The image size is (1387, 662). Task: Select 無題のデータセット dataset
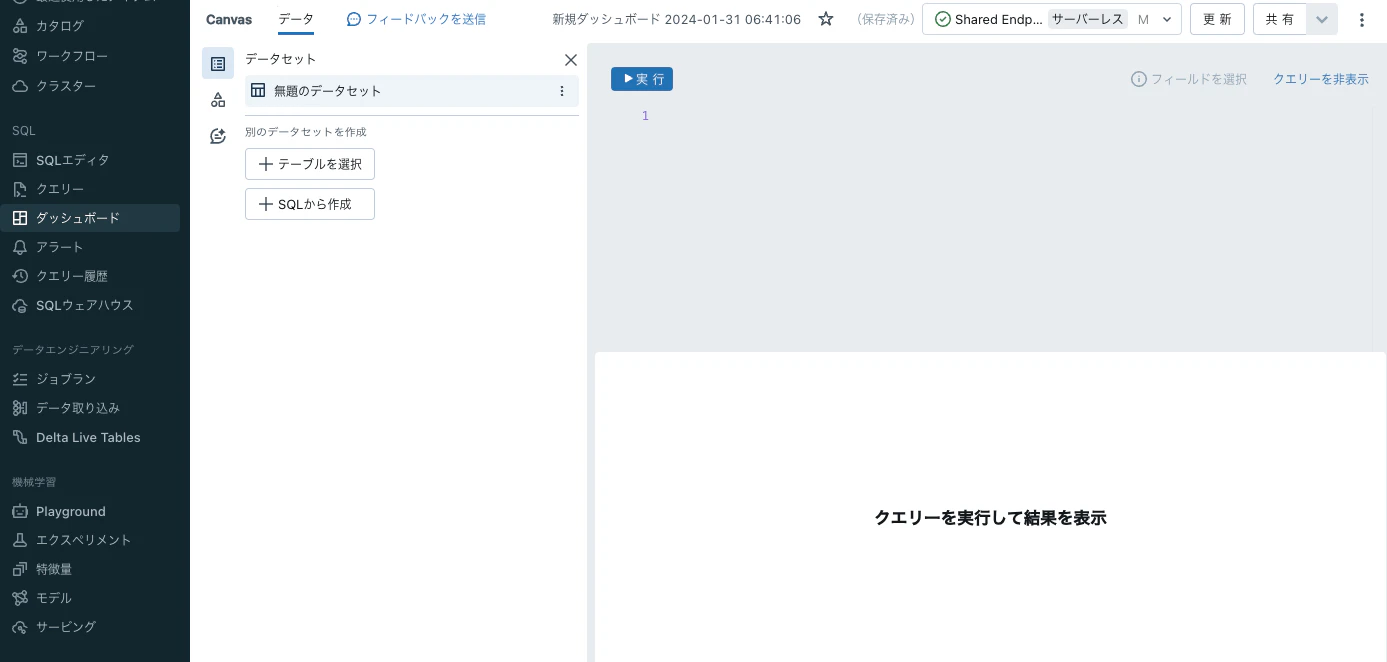[412, 91]
